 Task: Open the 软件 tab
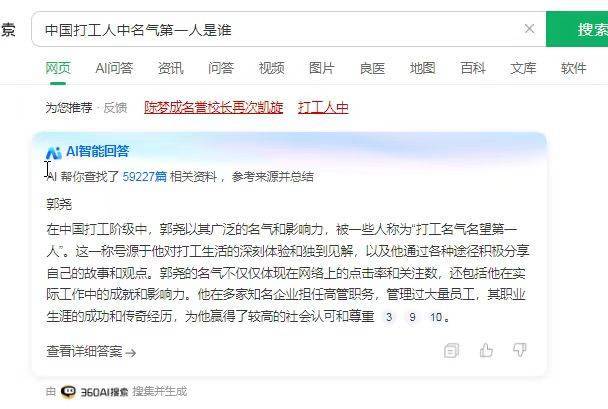573,68
